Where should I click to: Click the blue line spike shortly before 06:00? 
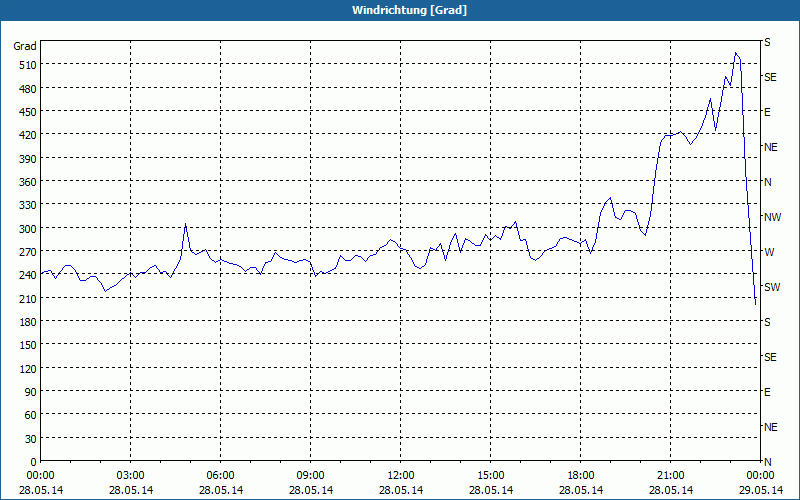click(x=186, y=223)
